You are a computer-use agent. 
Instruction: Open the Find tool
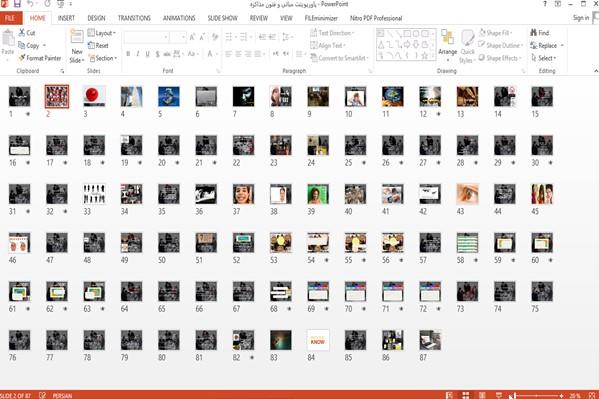click(539, 33)
